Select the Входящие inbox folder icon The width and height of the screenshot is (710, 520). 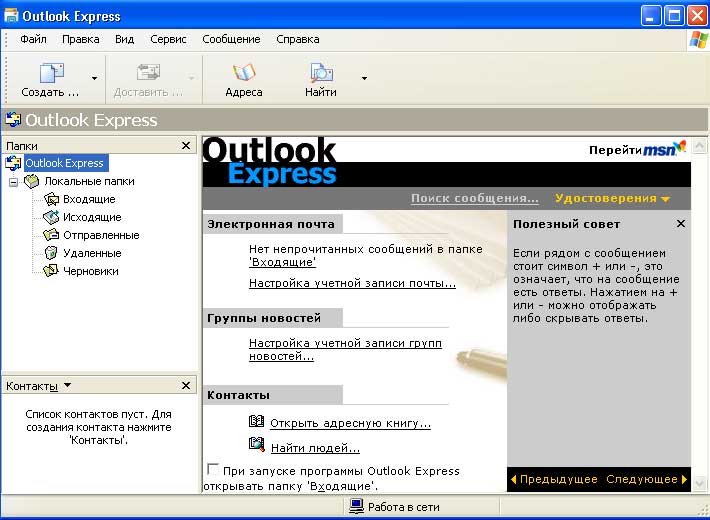click(x=52, y=199)
